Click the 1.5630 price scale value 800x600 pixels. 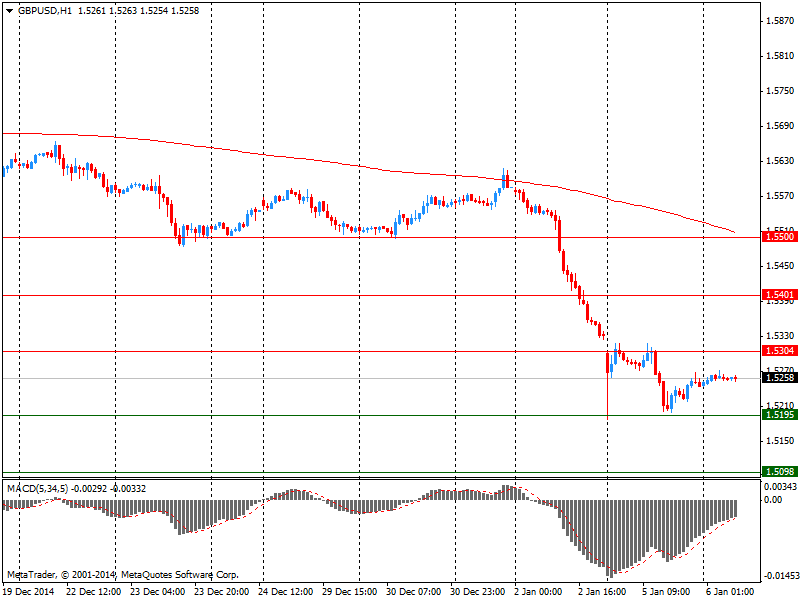coord(780,161)
